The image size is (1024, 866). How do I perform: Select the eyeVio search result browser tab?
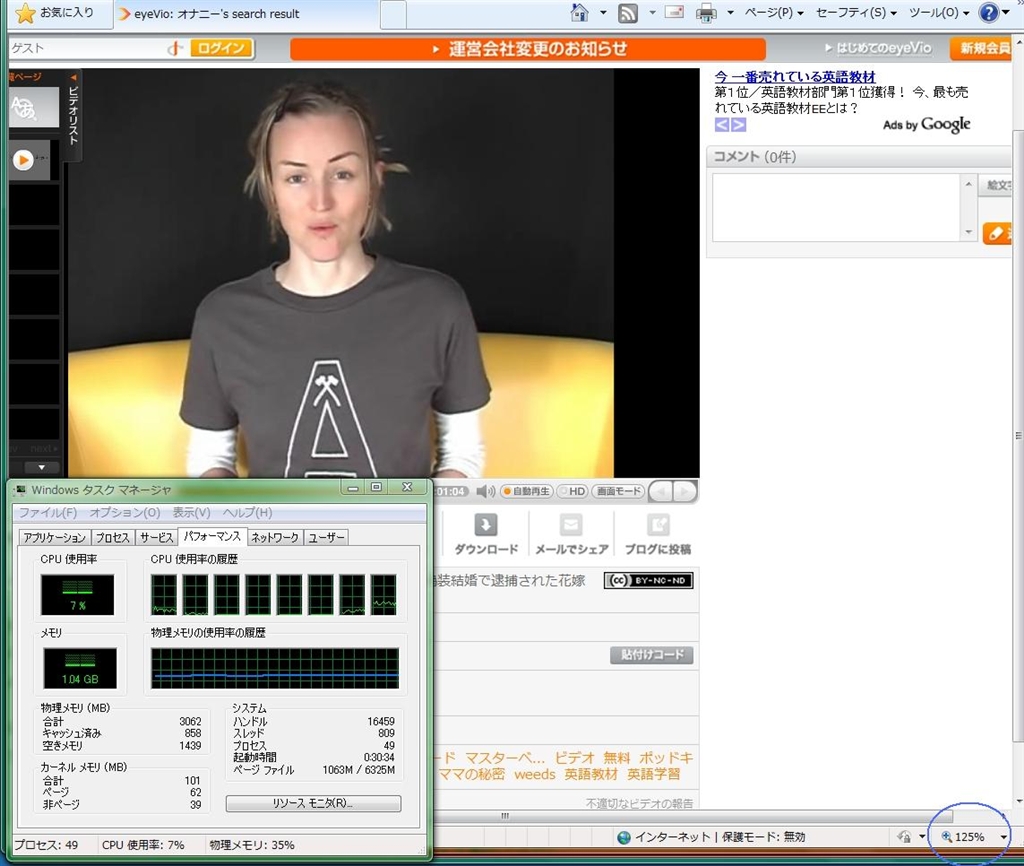pos(245,14)
